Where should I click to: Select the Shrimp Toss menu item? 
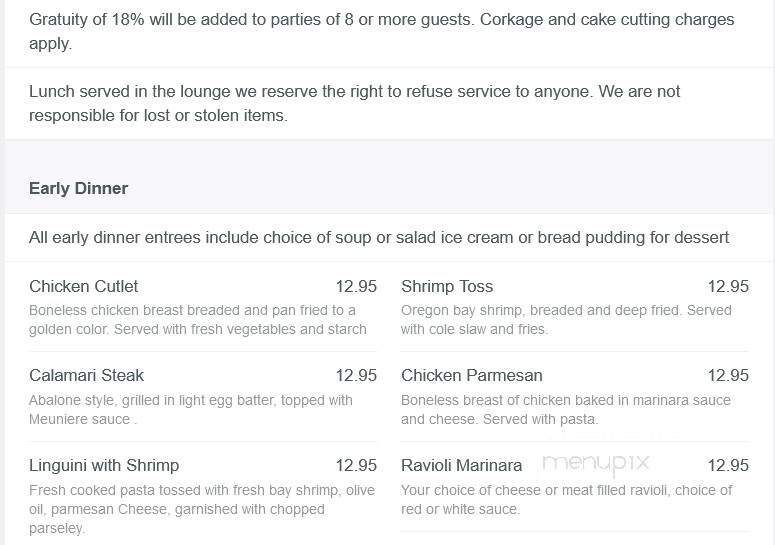447,287
